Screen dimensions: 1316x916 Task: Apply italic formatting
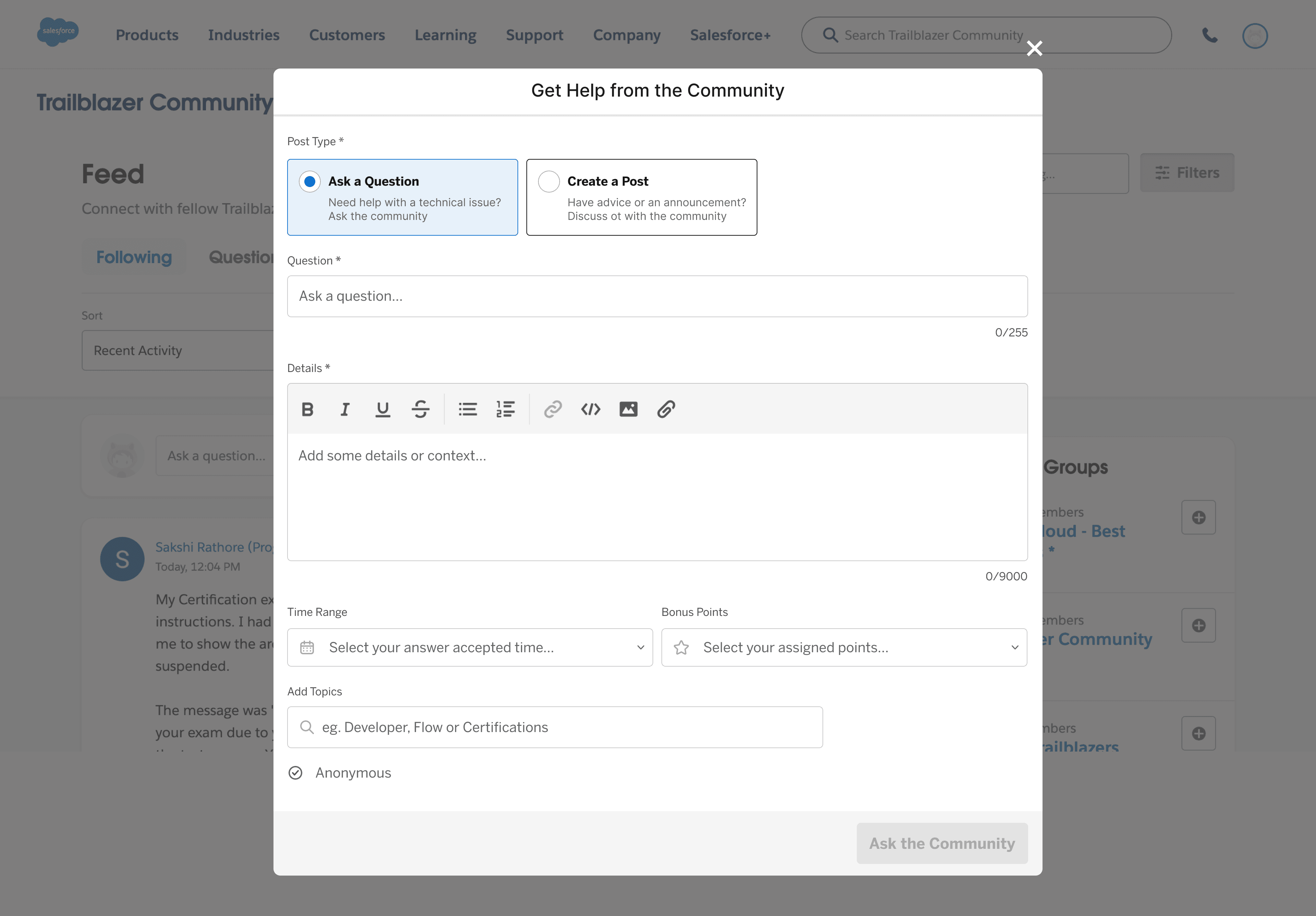point(344,409)
